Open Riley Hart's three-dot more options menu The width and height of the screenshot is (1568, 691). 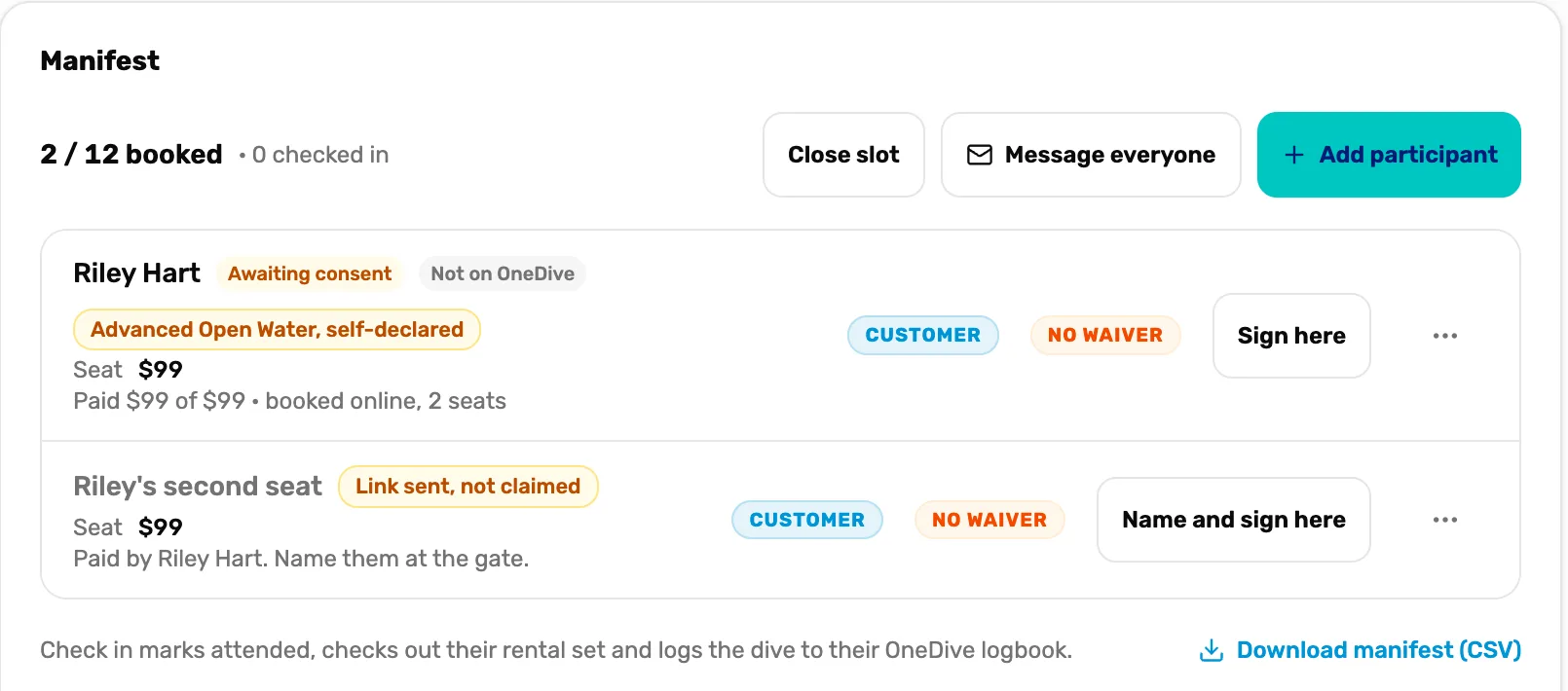(x=1444, y=336)
